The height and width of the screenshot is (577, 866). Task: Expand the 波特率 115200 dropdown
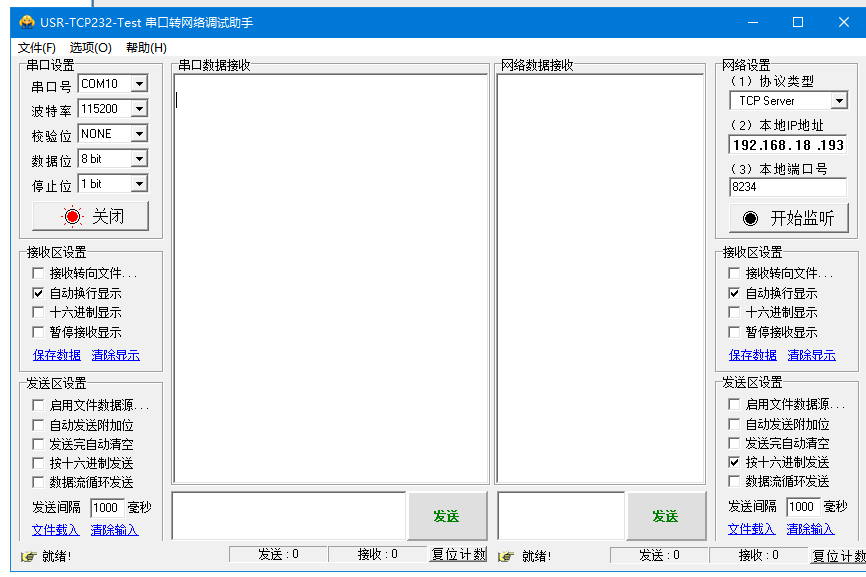pyautogui.click(x=139, y=109)
